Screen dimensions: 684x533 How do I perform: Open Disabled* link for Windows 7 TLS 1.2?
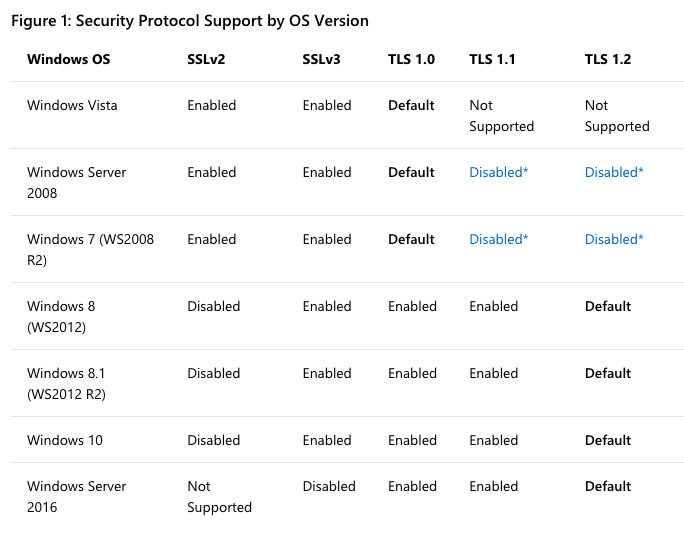pos(614,239)
